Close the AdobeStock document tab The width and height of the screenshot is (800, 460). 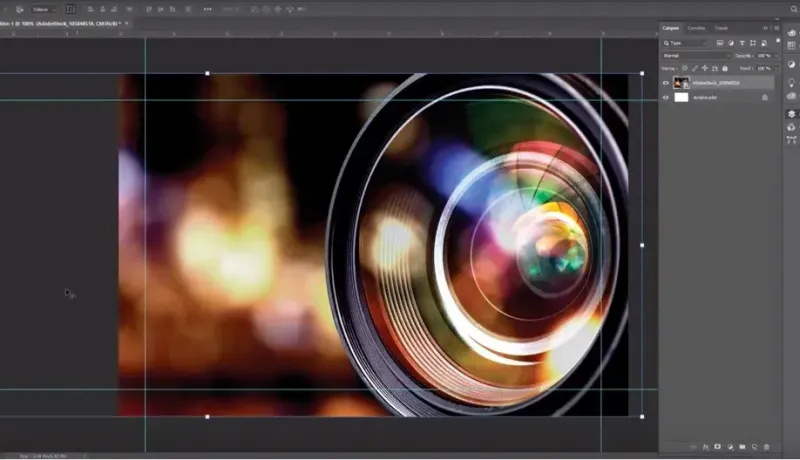[127, 23]
